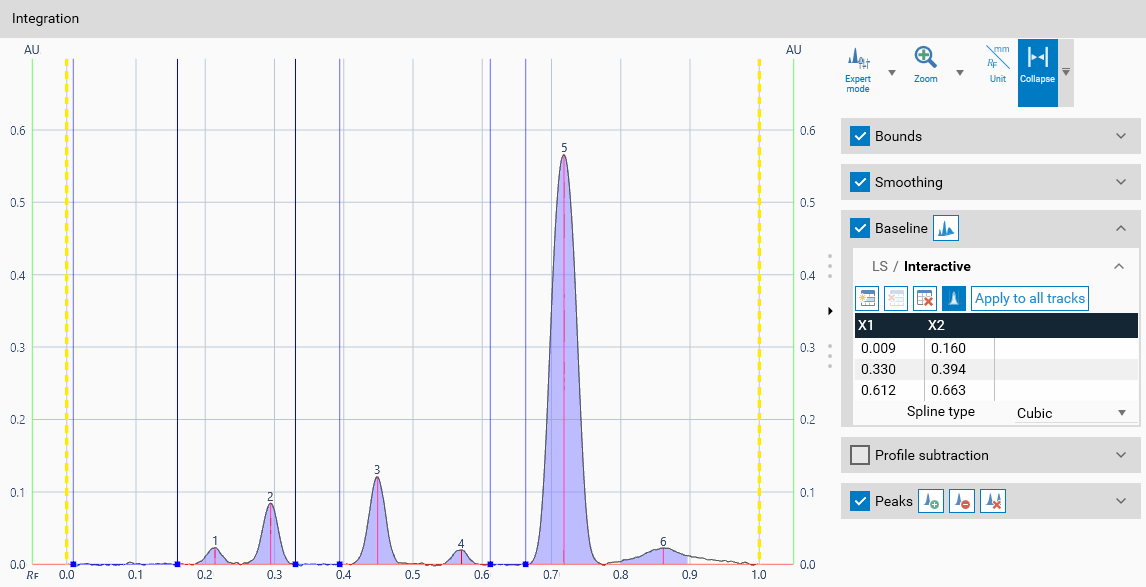Open the Spline type Cubic dropdown

(1071, 413)
